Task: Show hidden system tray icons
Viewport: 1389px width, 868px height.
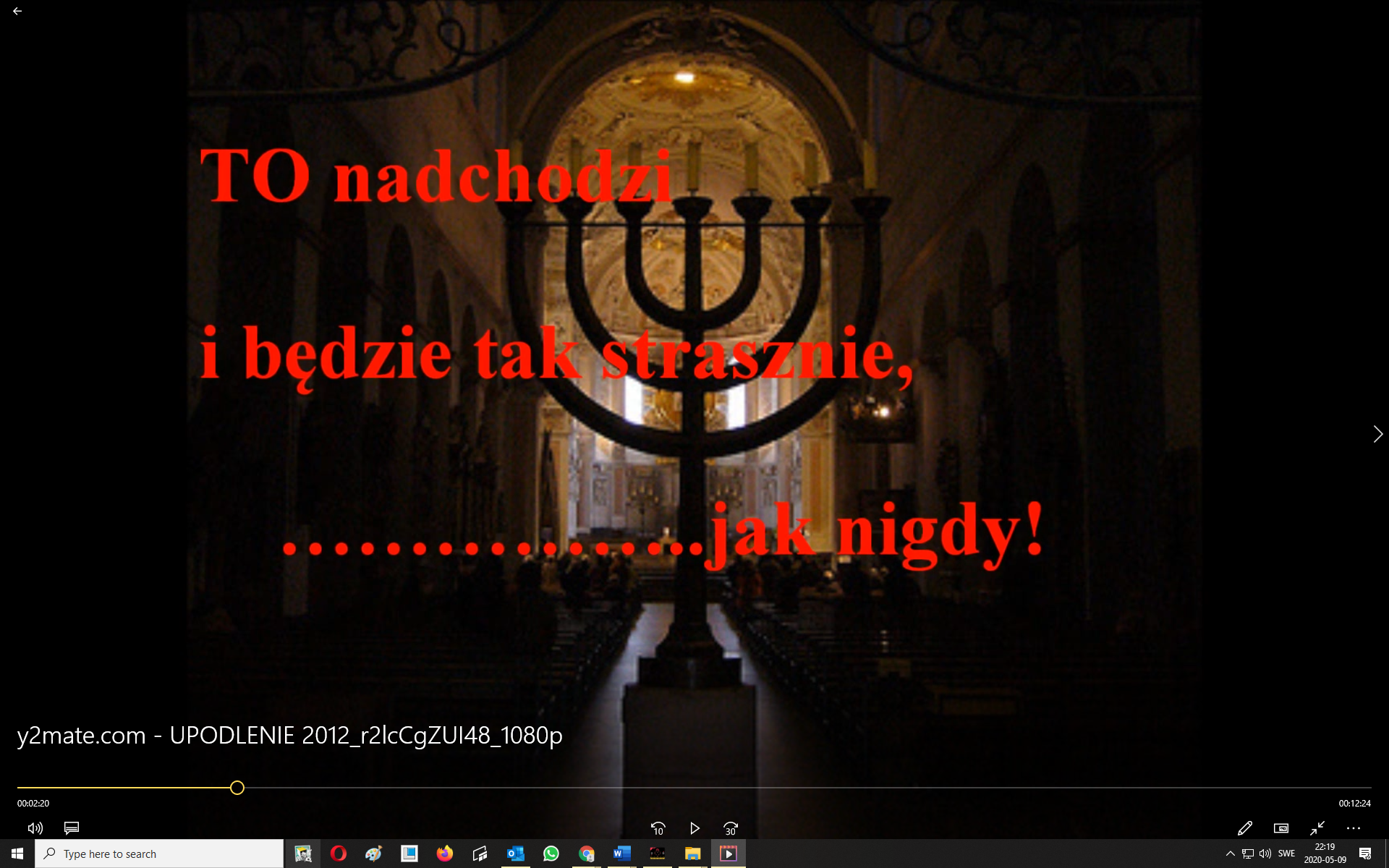Action: (1230, 854)
